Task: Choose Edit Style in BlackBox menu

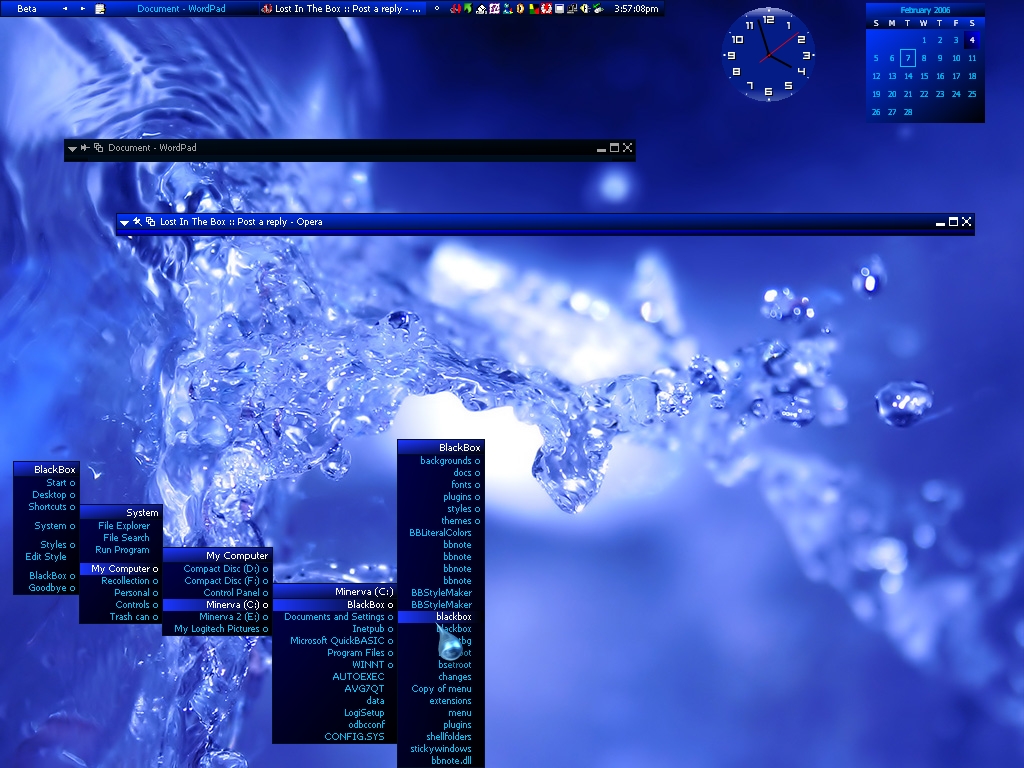Action: pos(46,557)
